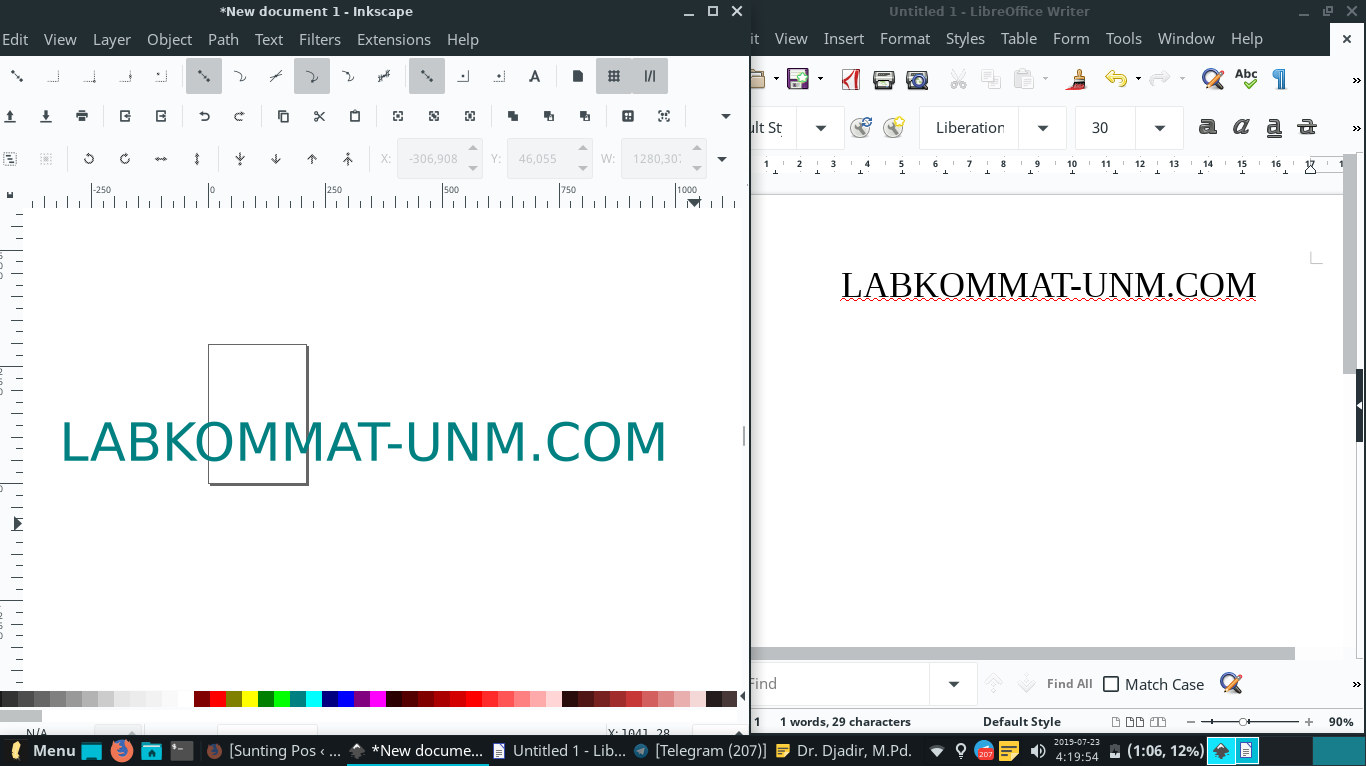Image resolution: width=1366 pixels, height=766 pixels.
Task: Click the Italic formatting icon in Writer
Action: (1241, 127)
